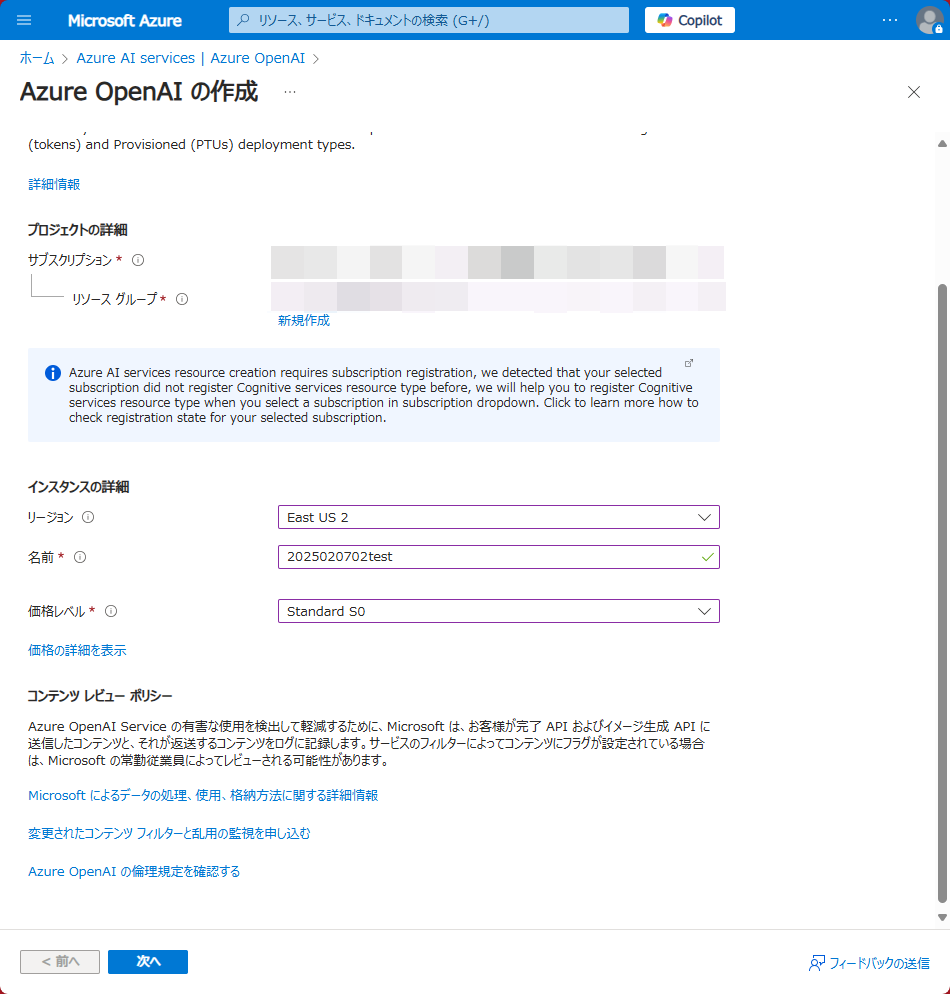950x994 pixels.
Task: Click the ellipsis next to the page title
Action: (x=290, y=93)
